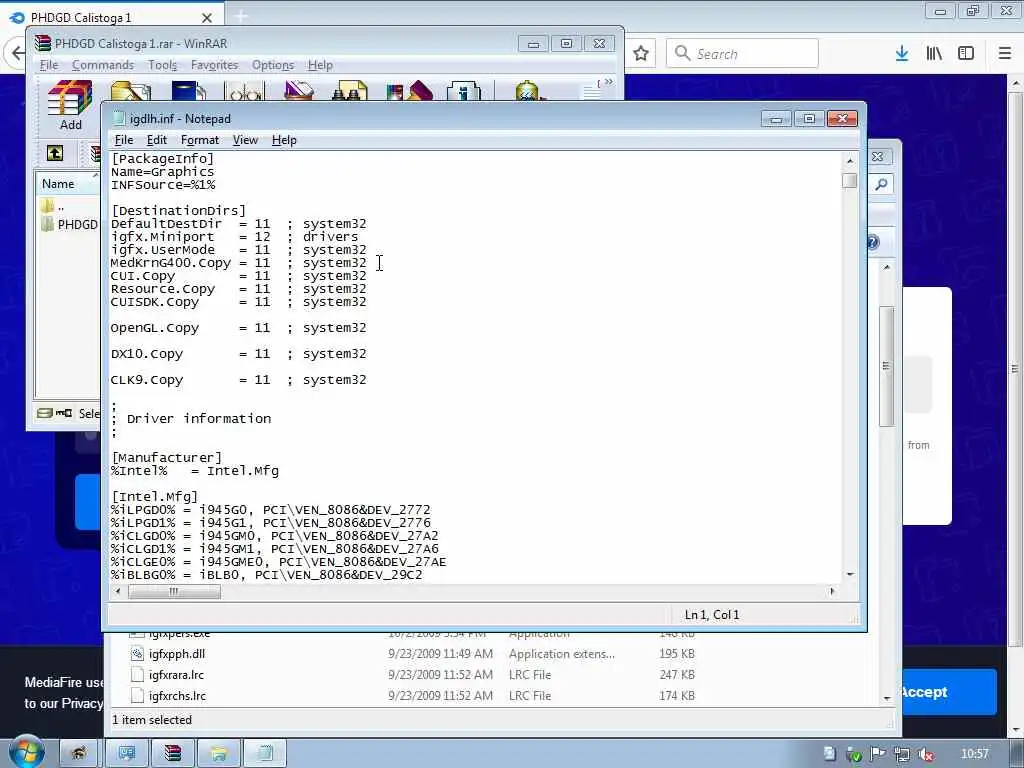Click WinRAR Find binoculars icon
This screenshot has width=1024, height=768.
349,90
